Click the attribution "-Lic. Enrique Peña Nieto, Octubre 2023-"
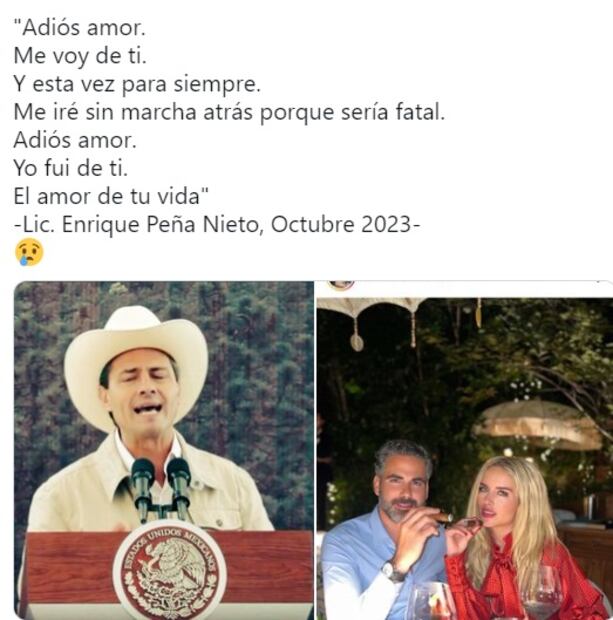The height and width of the screenshot is (620, 613). [217, 225]
